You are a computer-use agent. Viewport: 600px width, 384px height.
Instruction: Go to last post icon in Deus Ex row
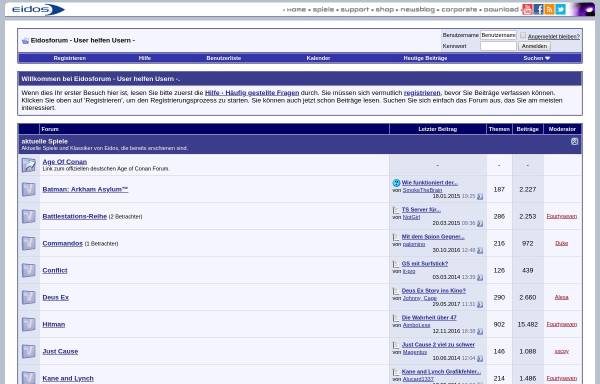[x=480, y=304]
